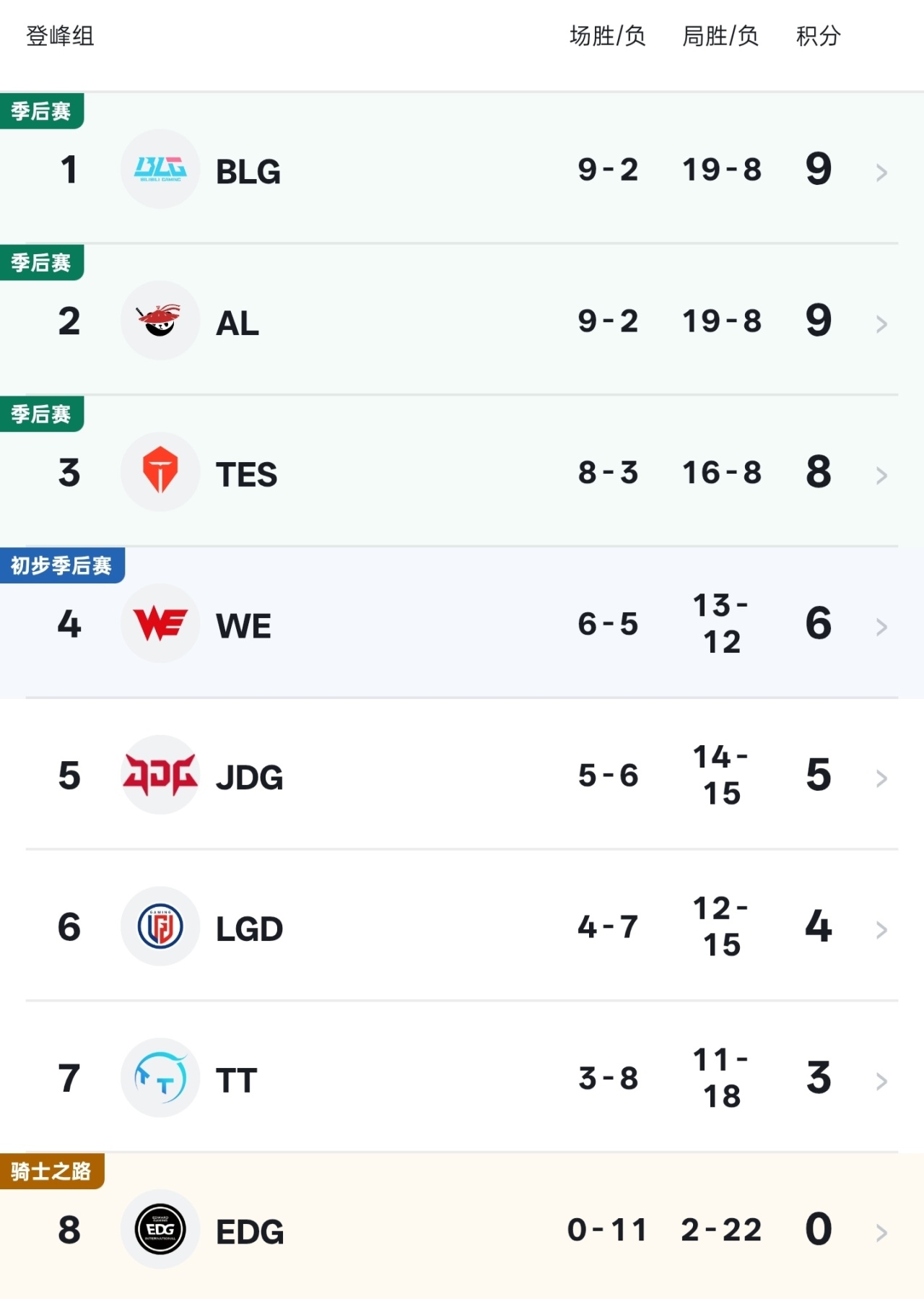The height and width of the screenshot is (1299, 924).
Task: Select the LGD crest logo
Action: click(160, 926)
